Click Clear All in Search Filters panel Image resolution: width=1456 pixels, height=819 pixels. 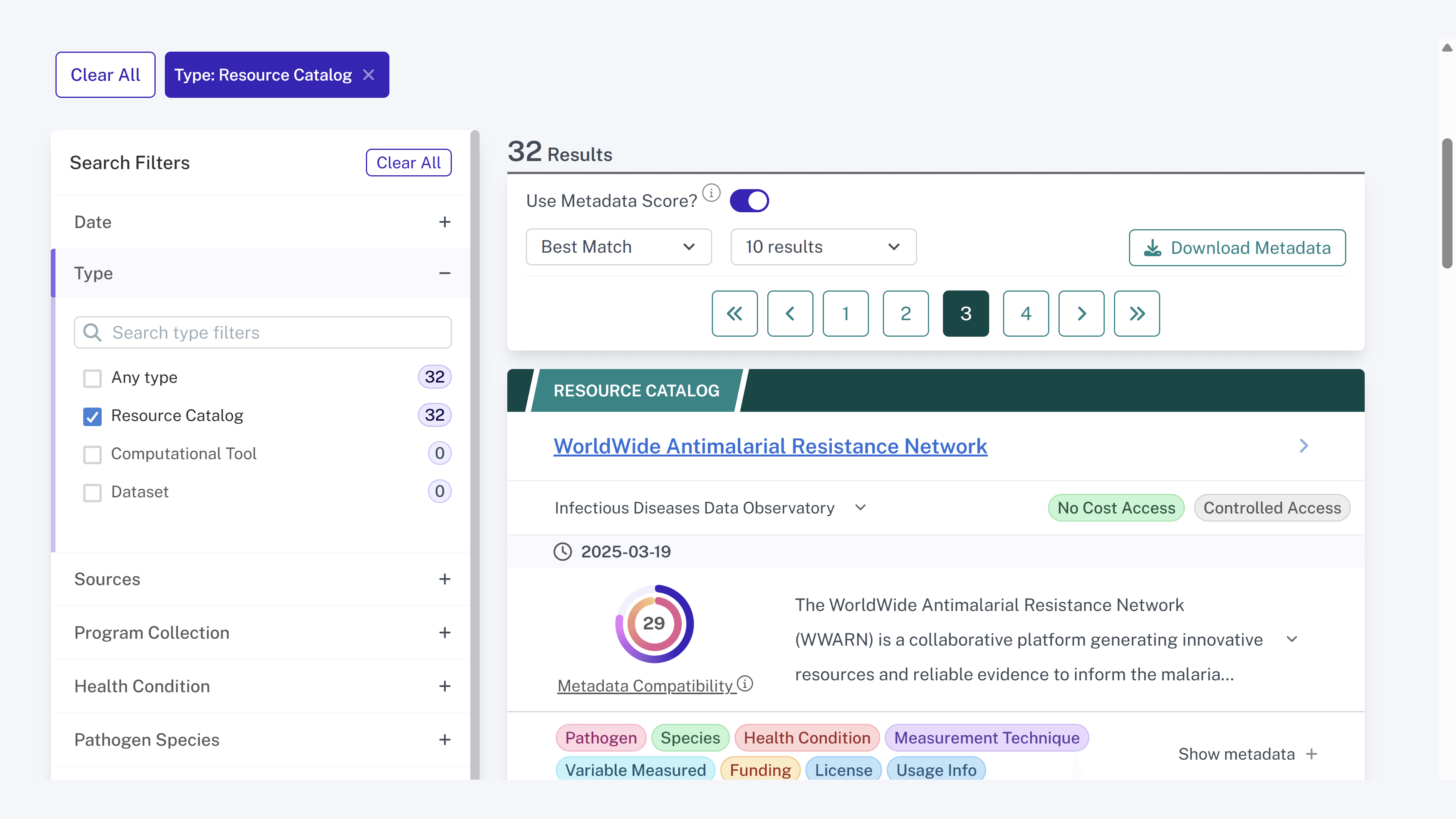[x=409, y=162]
